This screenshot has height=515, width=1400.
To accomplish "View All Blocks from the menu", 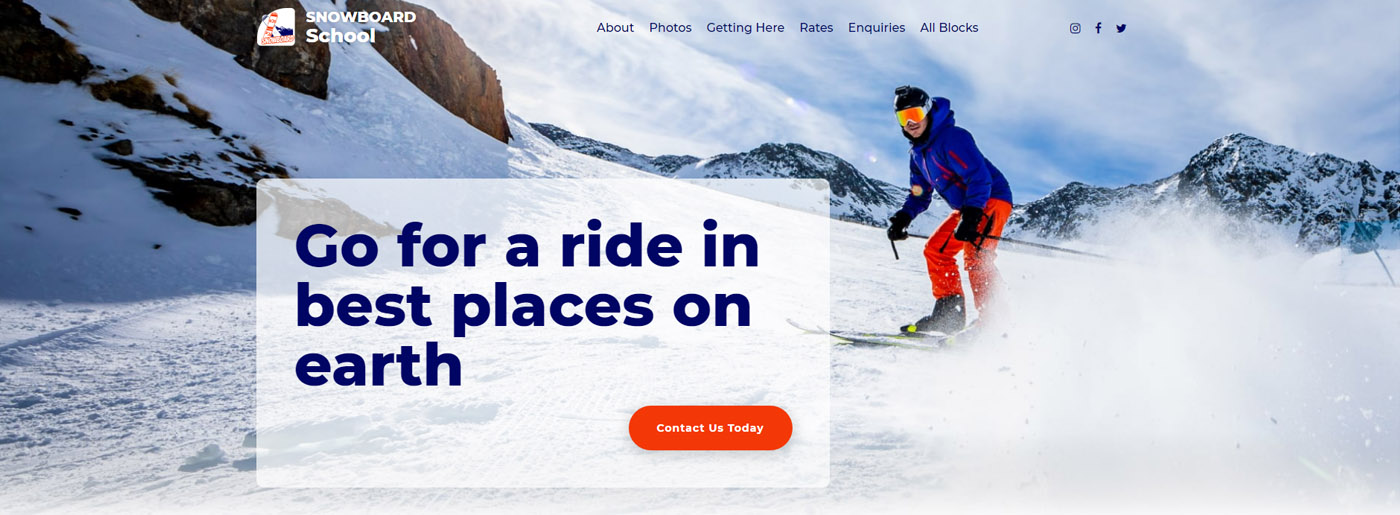I will [949, 28].
